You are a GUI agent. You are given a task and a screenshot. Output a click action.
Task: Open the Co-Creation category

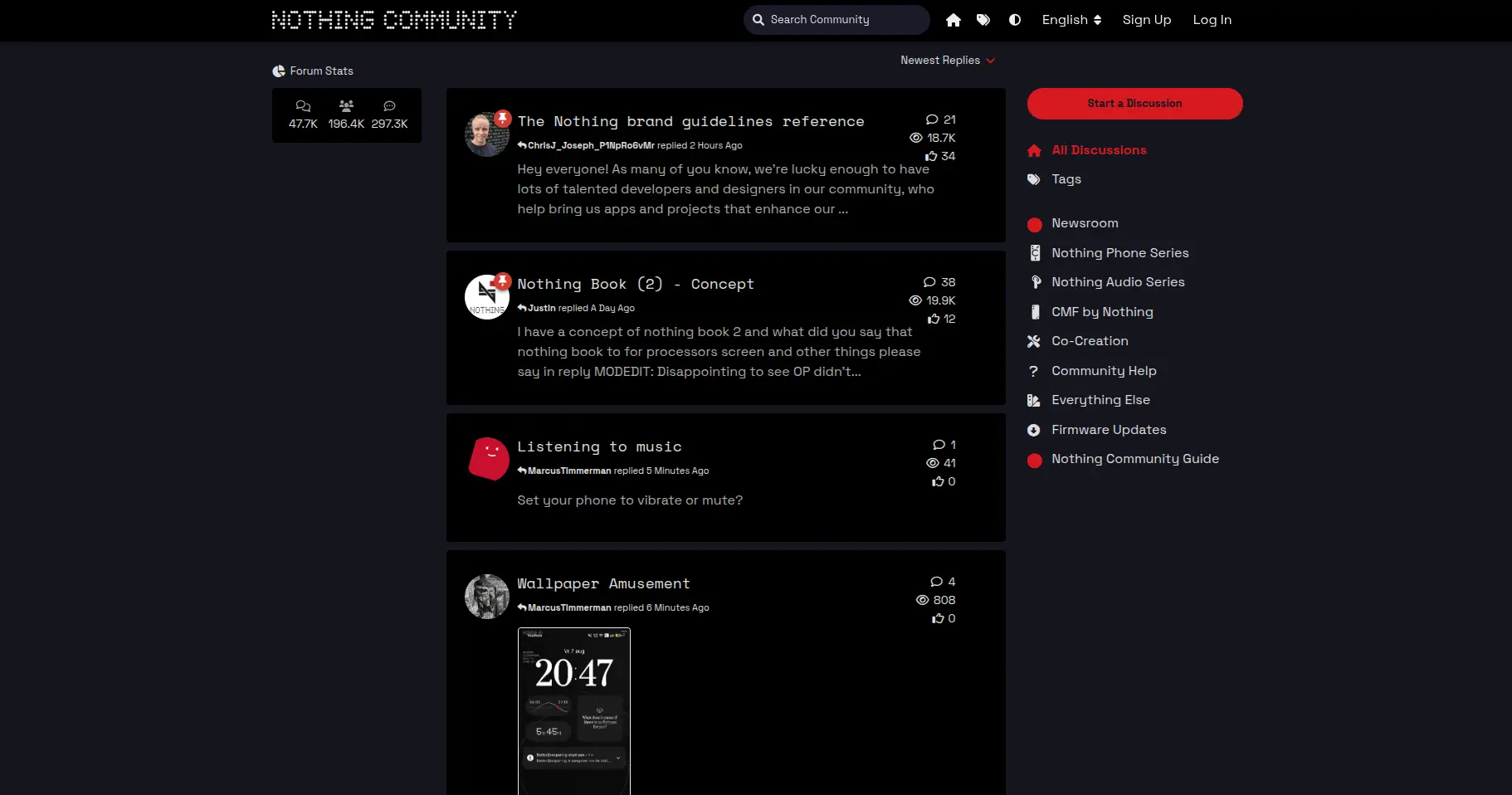click(x=1090, y=341)
